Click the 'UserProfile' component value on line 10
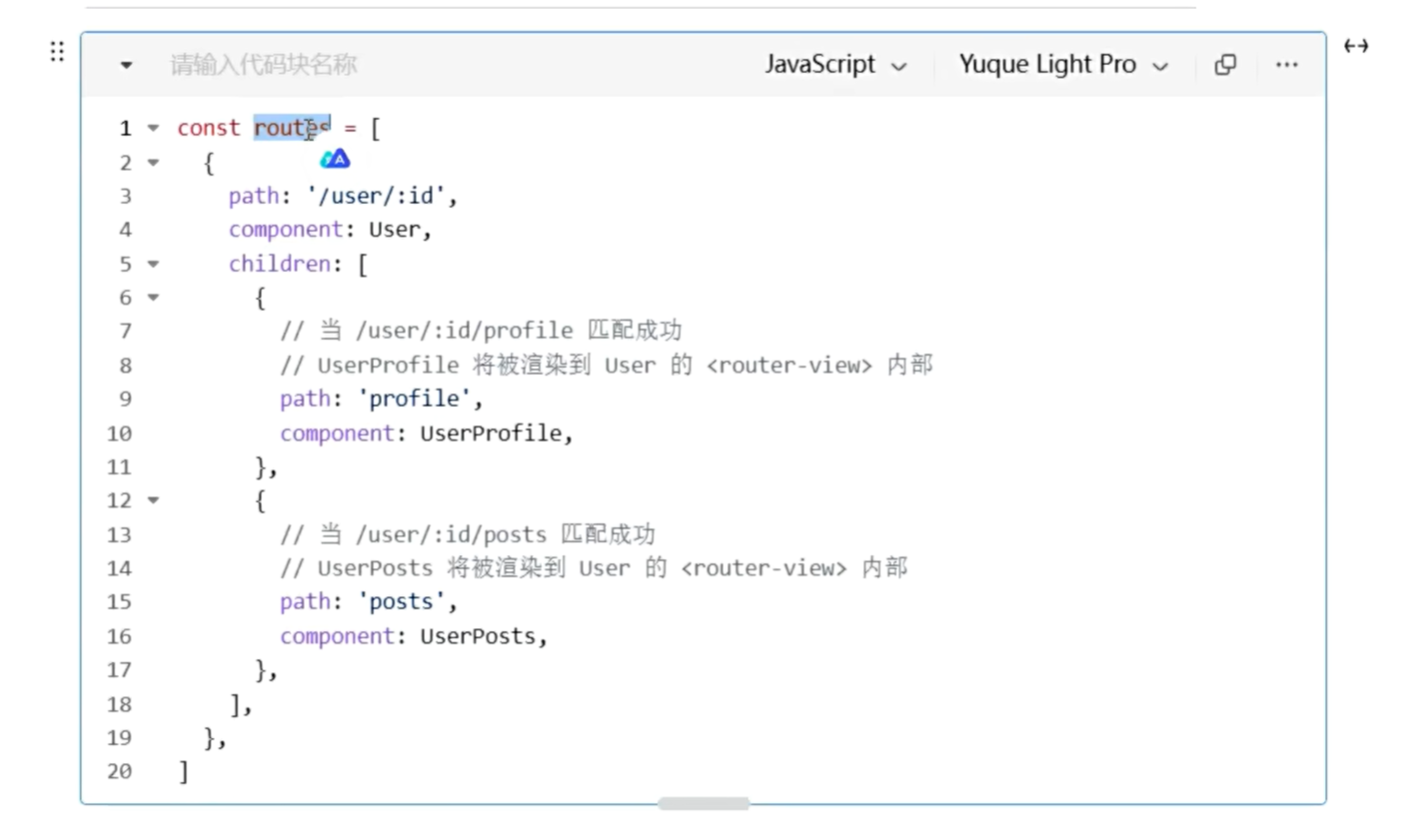The height and width of the screenshot is (836, 1407). point(493,433)
